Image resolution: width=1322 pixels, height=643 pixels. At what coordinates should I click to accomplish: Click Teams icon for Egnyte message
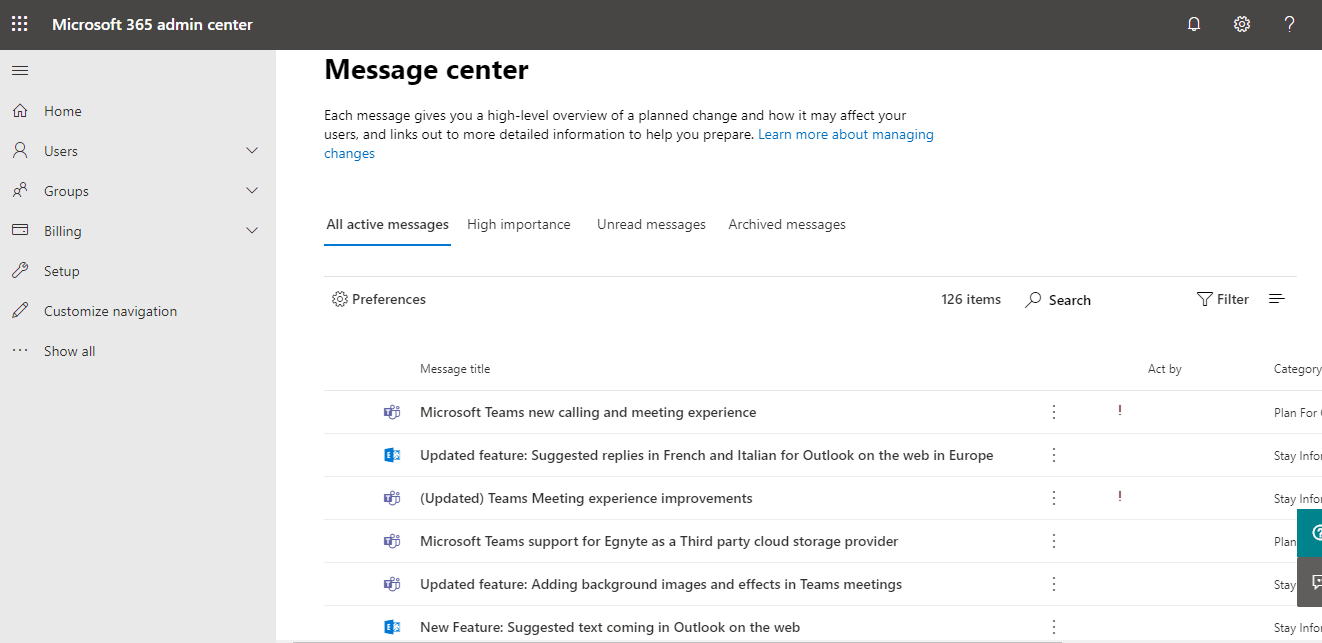coord(393,541)
